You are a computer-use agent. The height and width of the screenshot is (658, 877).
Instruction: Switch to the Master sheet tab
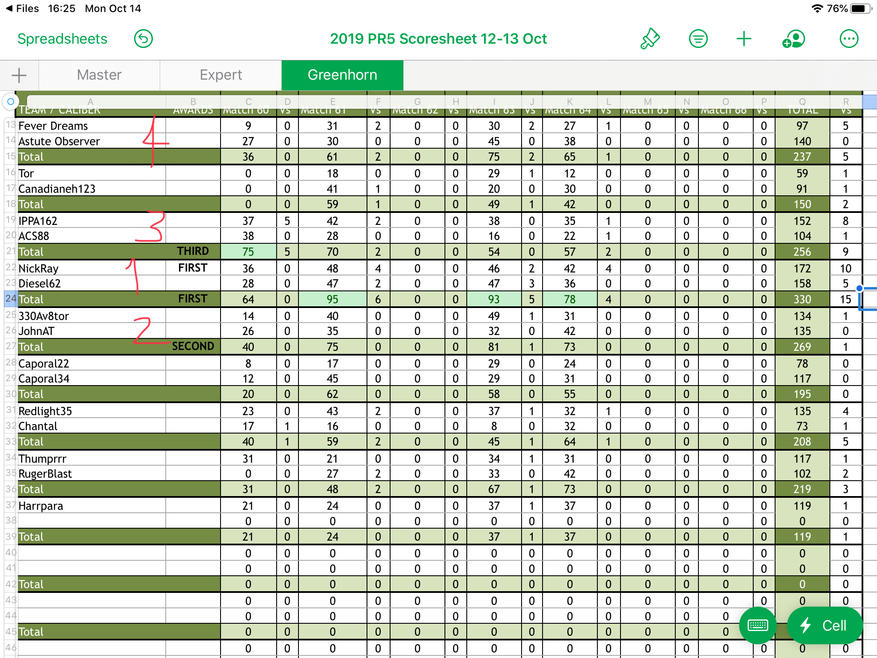point(99,75)
